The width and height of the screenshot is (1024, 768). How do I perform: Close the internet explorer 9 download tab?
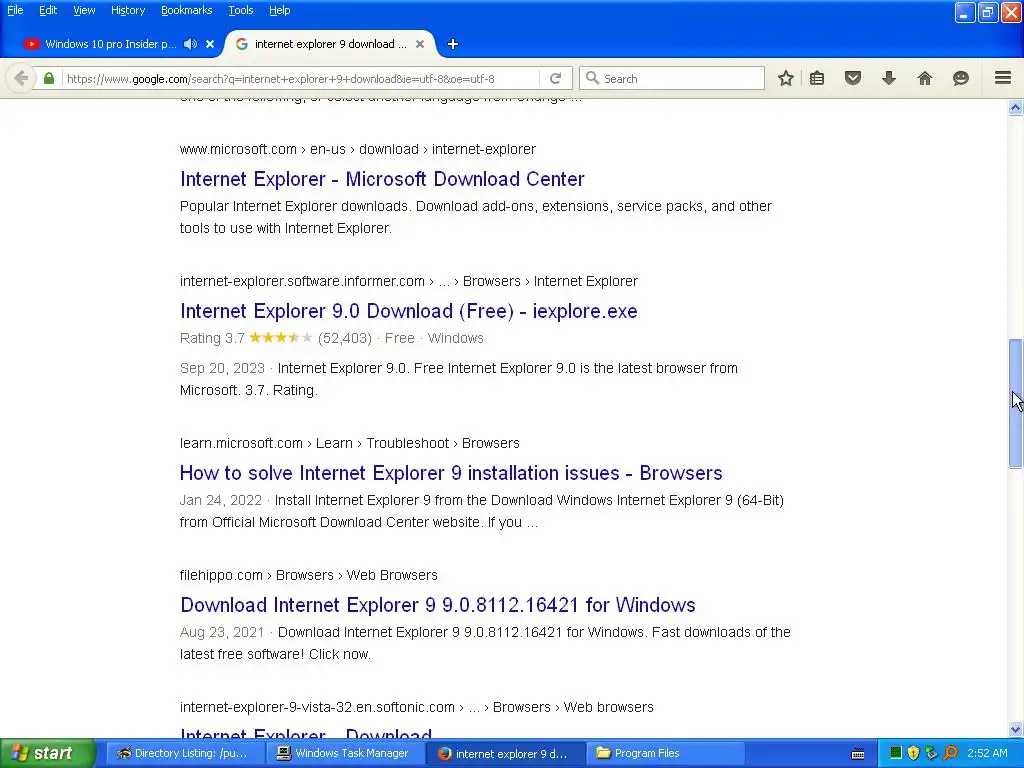coord(420,44)
